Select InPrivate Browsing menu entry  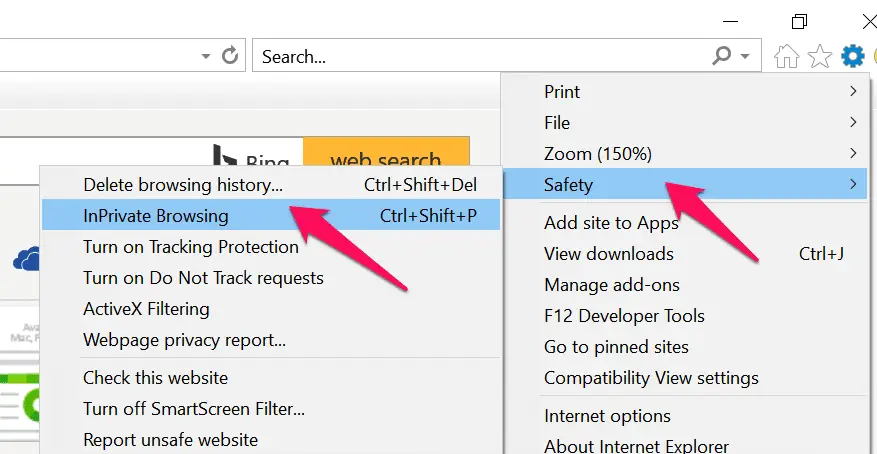pyautogui.click(x=271, y=215)
